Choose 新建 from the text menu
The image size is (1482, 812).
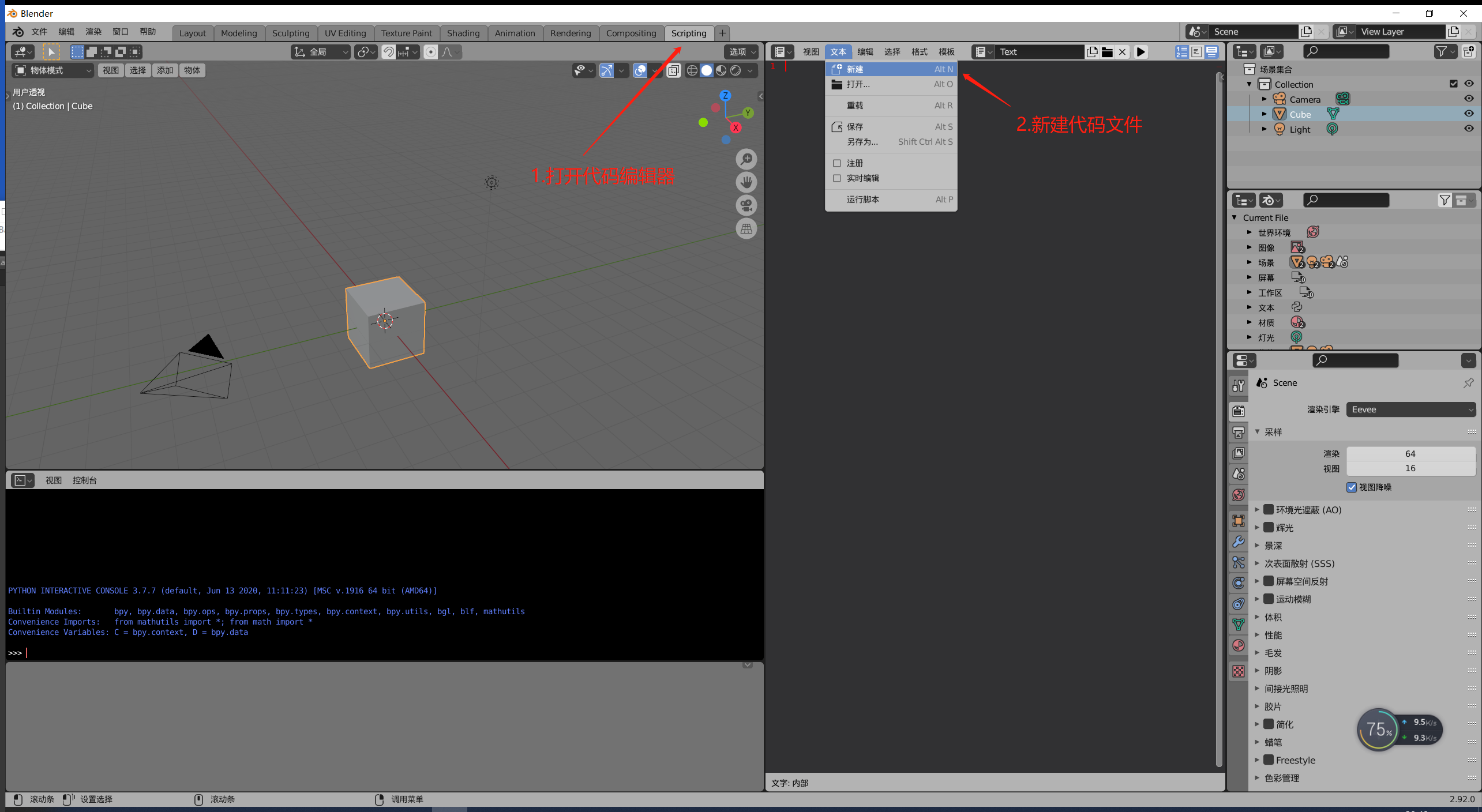[x=891, y=69]
